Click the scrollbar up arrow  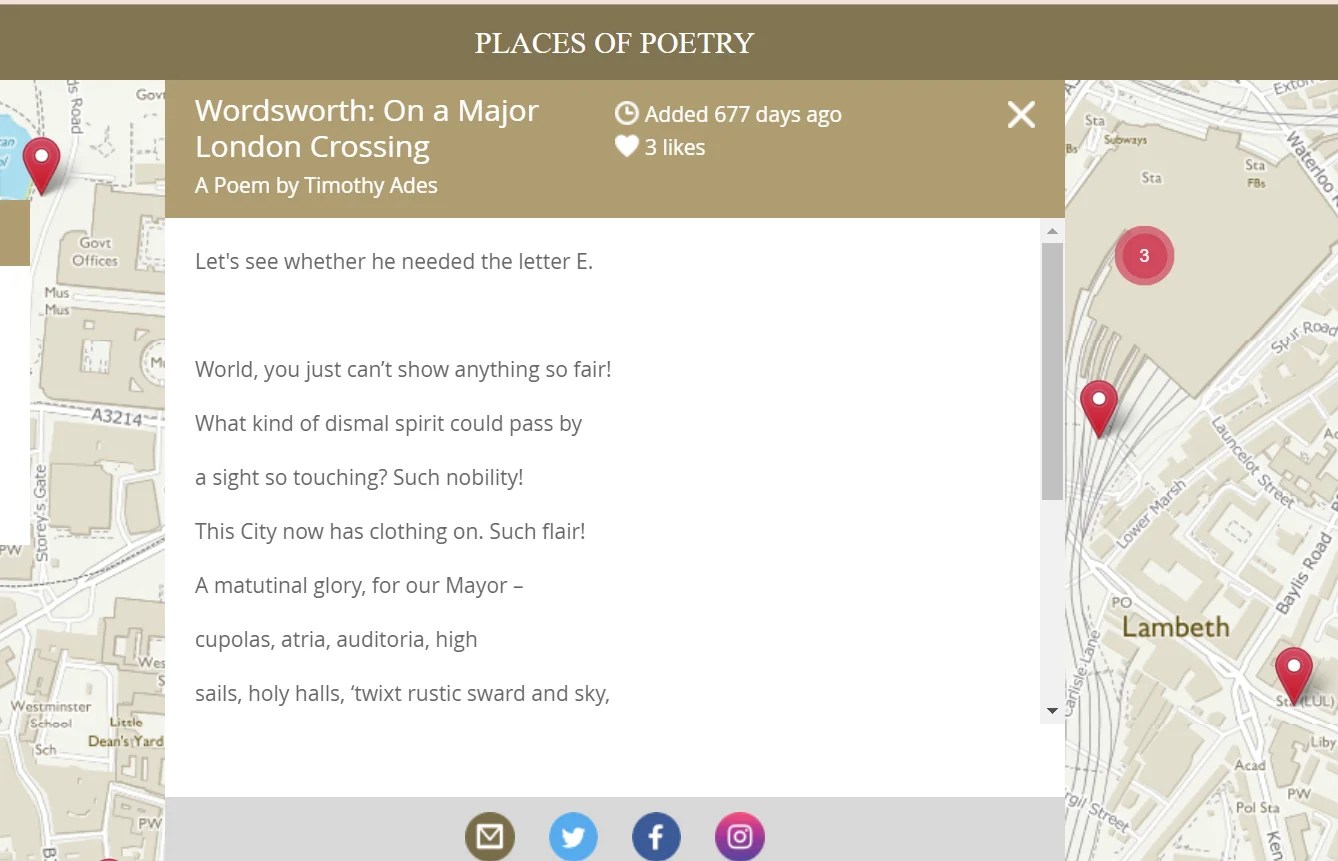point(1052,231)
